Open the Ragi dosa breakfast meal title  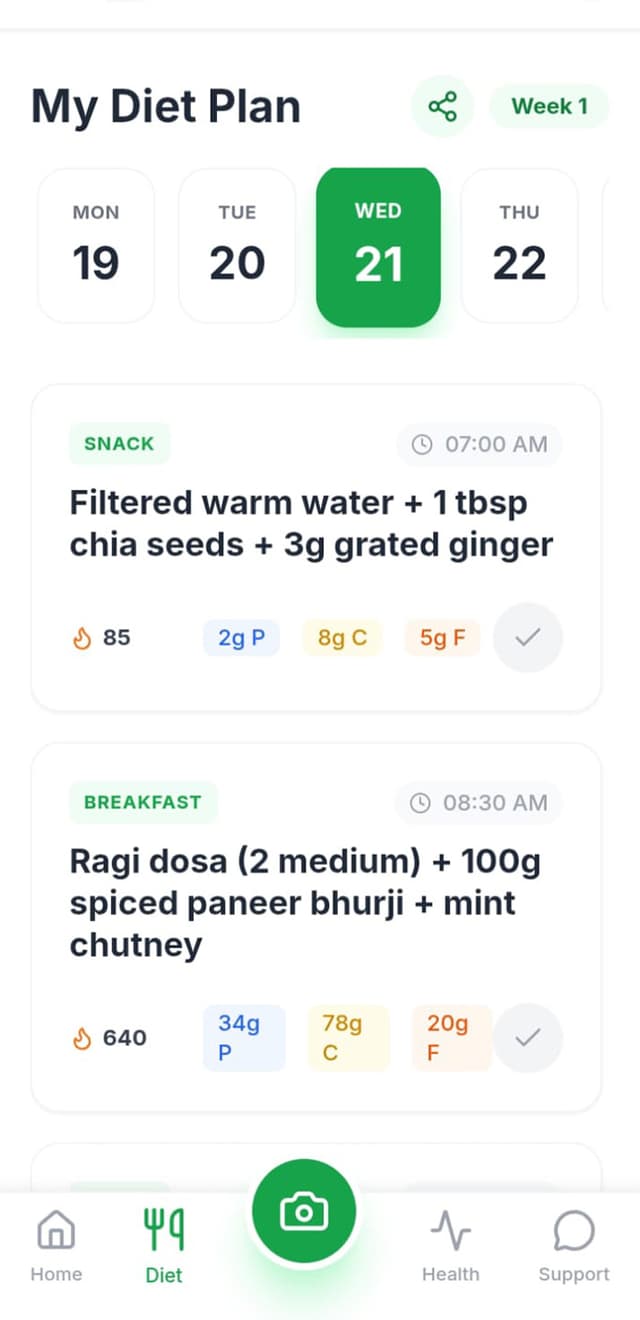305,902
